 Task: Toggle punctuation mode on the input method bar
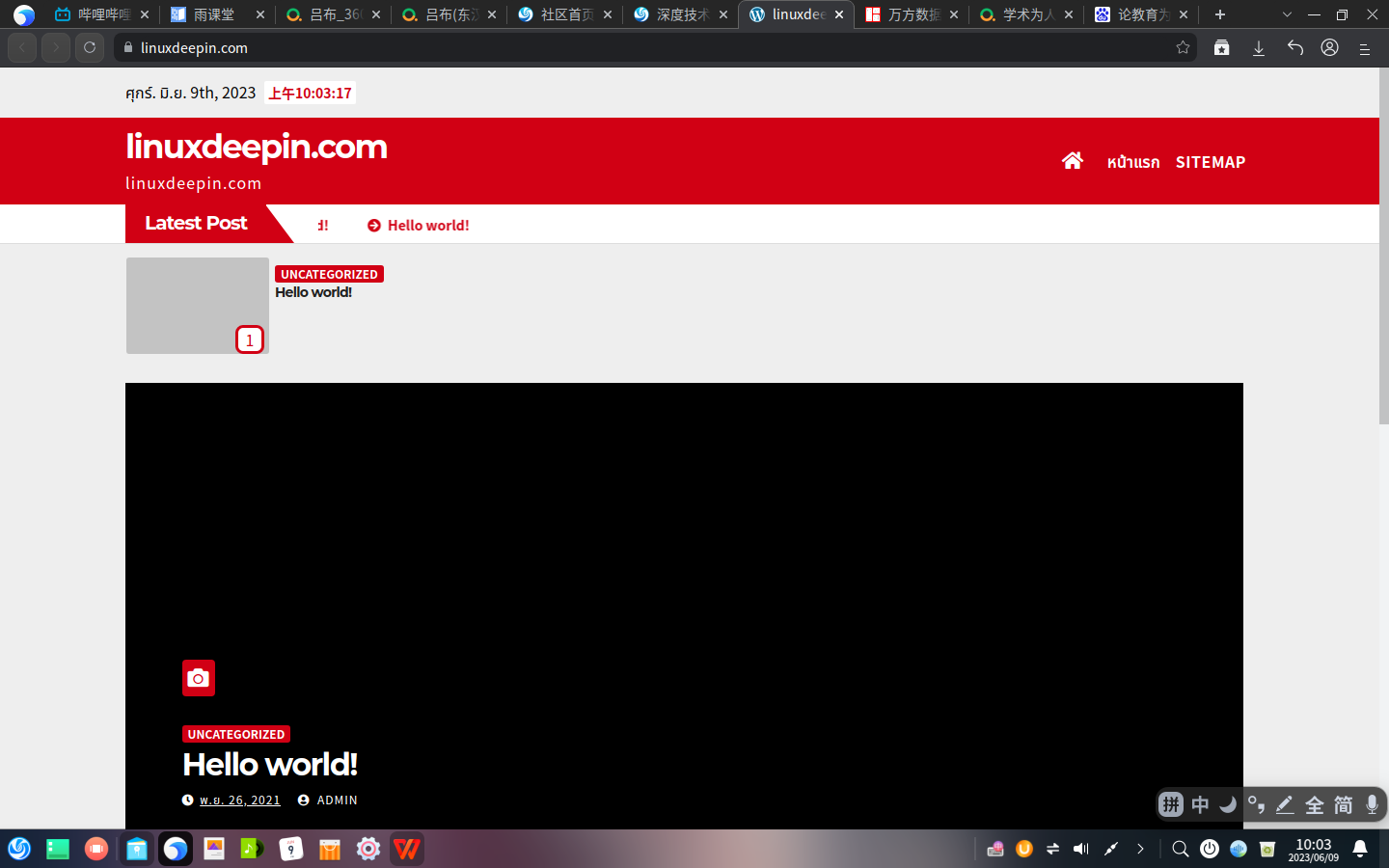coord(1256,804)
